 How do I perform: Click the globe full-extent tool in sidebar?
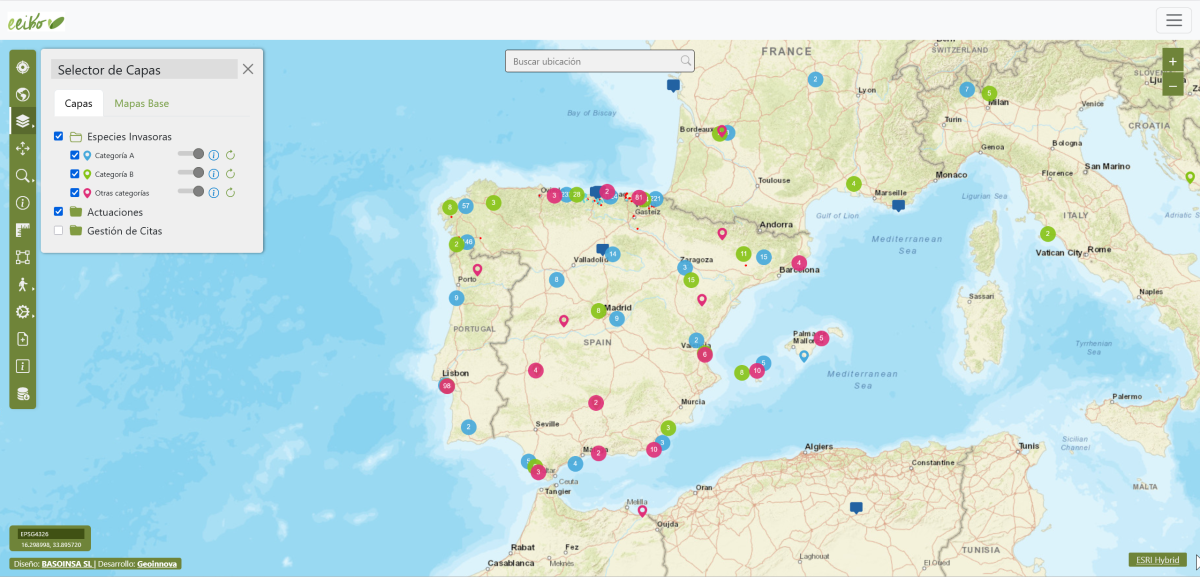(x=22, y=95)
